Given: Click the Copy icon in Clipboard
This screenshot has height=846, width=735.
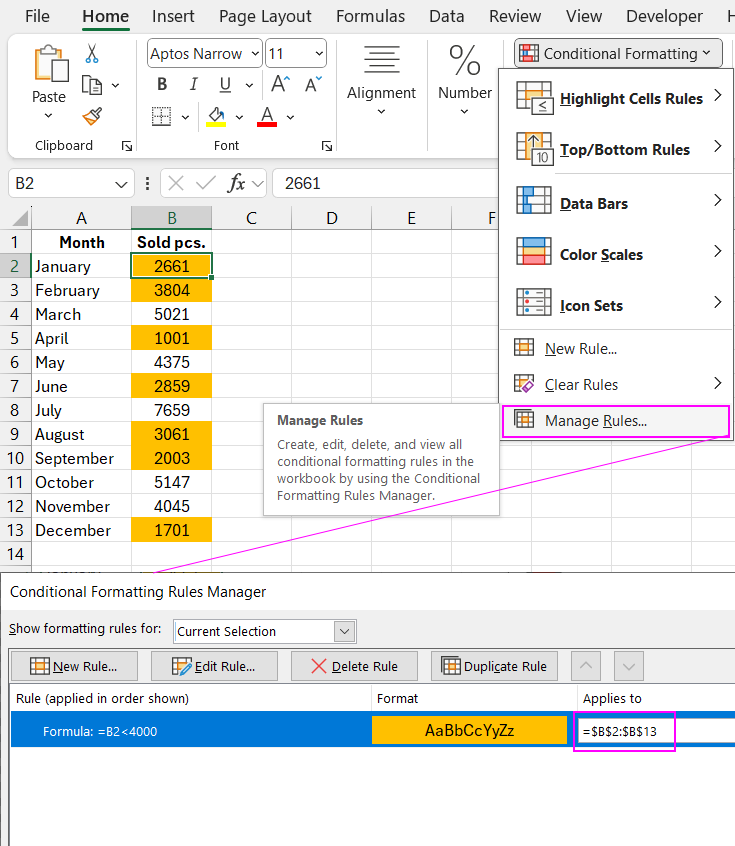Looking at the screenshot, I should tap(92, 85).
